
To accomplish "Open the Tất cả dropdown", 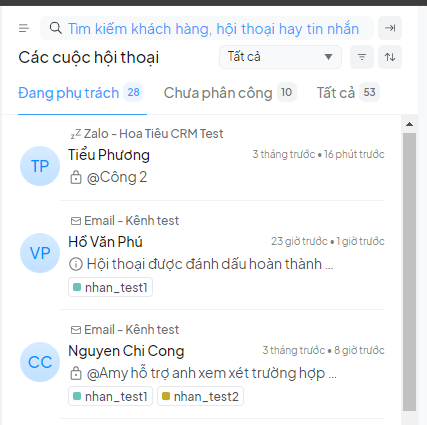I will (x=280, y=57).
